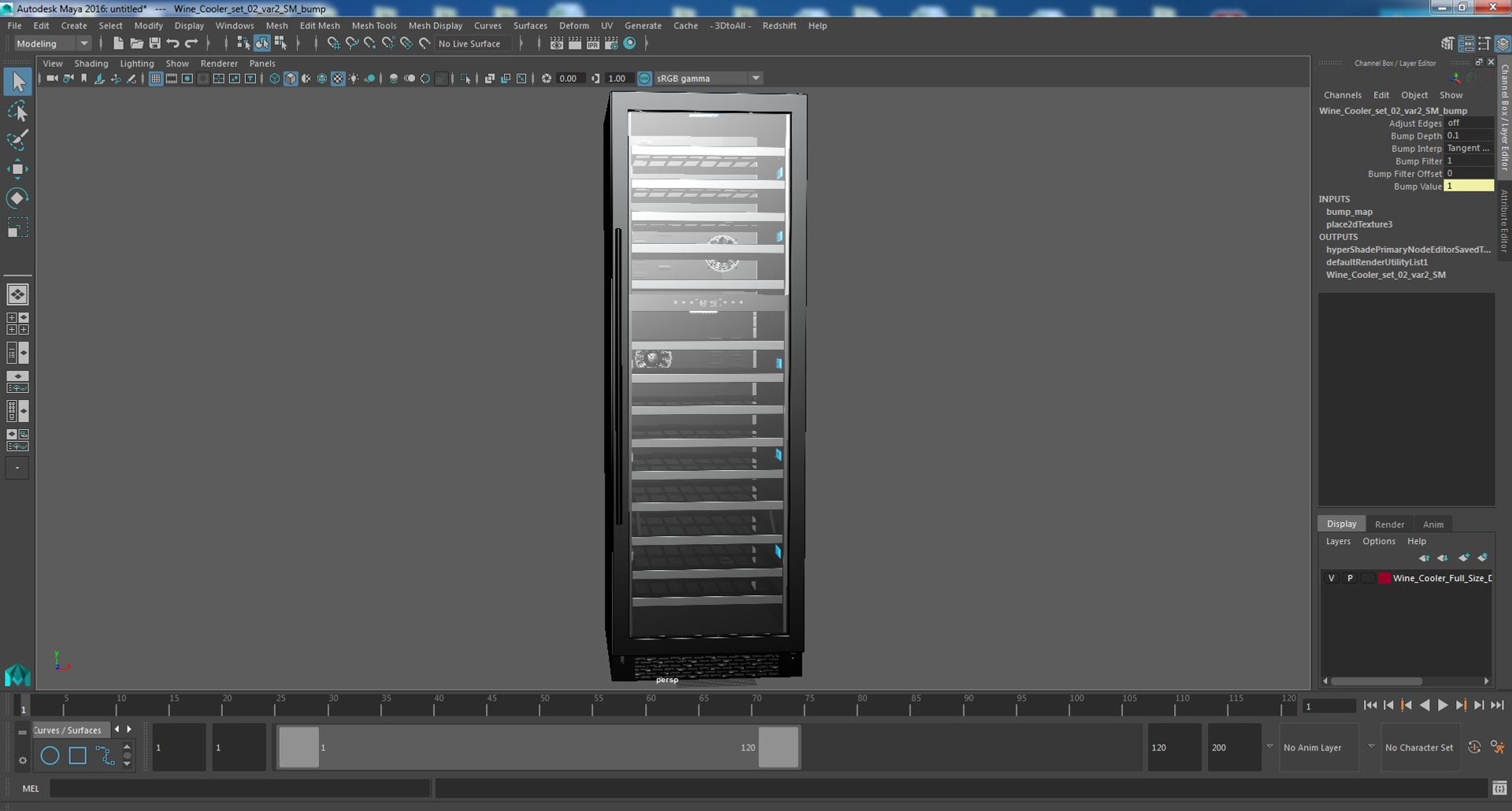Click go to end of playback range
1512x811 pixels.
[1497, 705]
